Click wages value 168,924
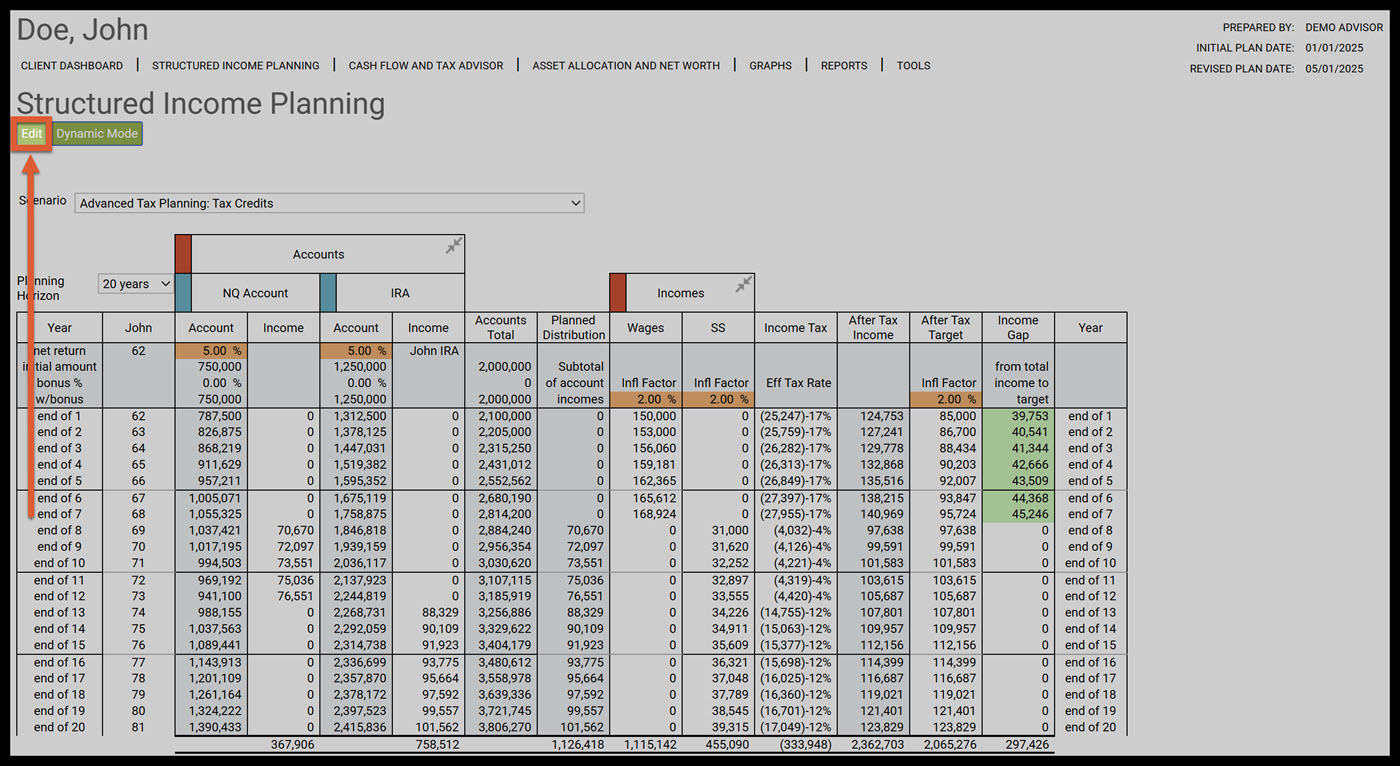Screen dimensions: 1400x766 coord(654,514)
